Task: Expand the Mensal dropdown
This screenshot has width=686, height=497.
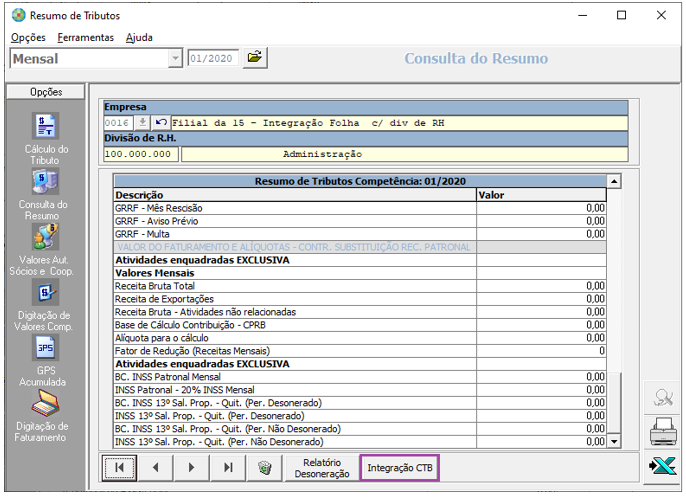Action: pos(175,58)
